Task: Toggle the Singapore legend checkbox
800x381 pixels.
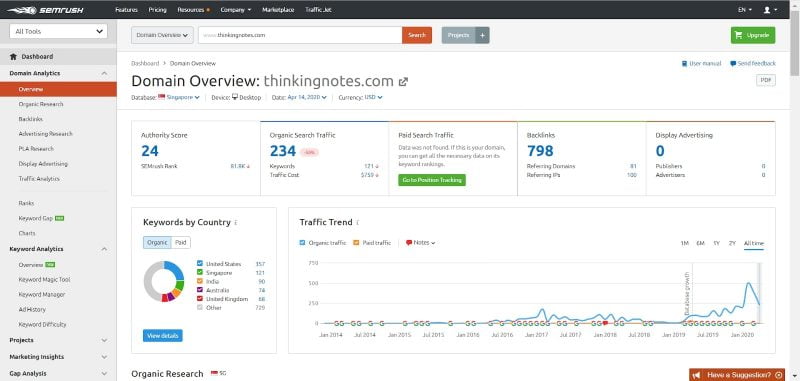Action: point(199,272)
